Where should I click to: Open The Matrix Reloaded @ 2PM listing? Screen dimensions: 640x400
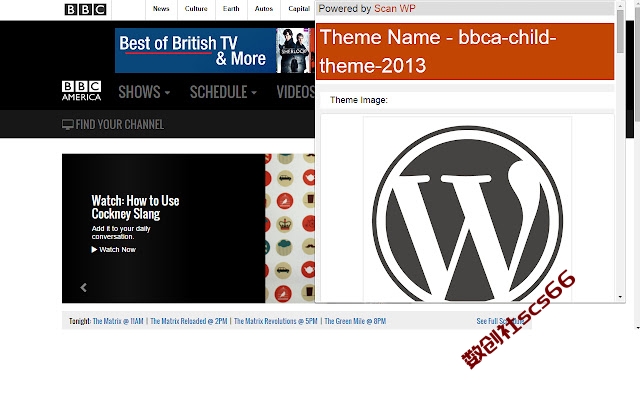[189, 321]
